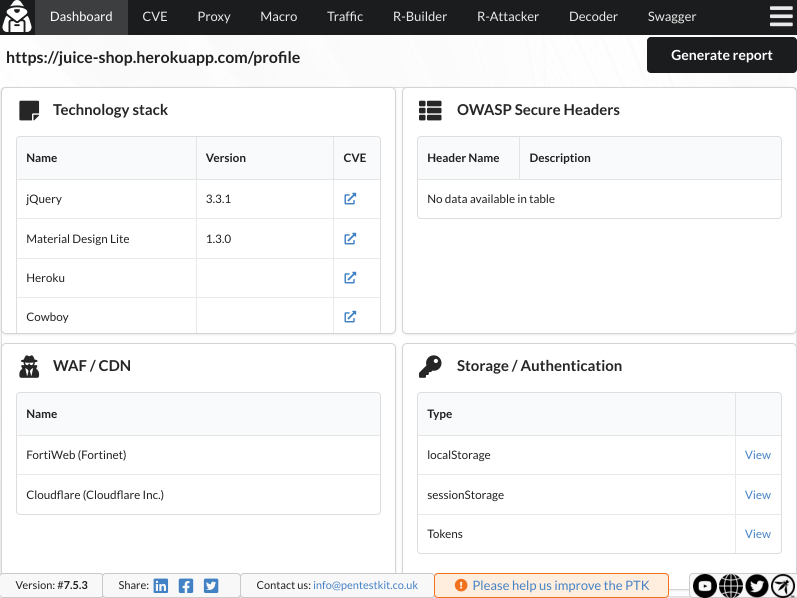Sort headers table by Header Name
The height and width of the screenshot is (598, 797).
tap(468, 158)
